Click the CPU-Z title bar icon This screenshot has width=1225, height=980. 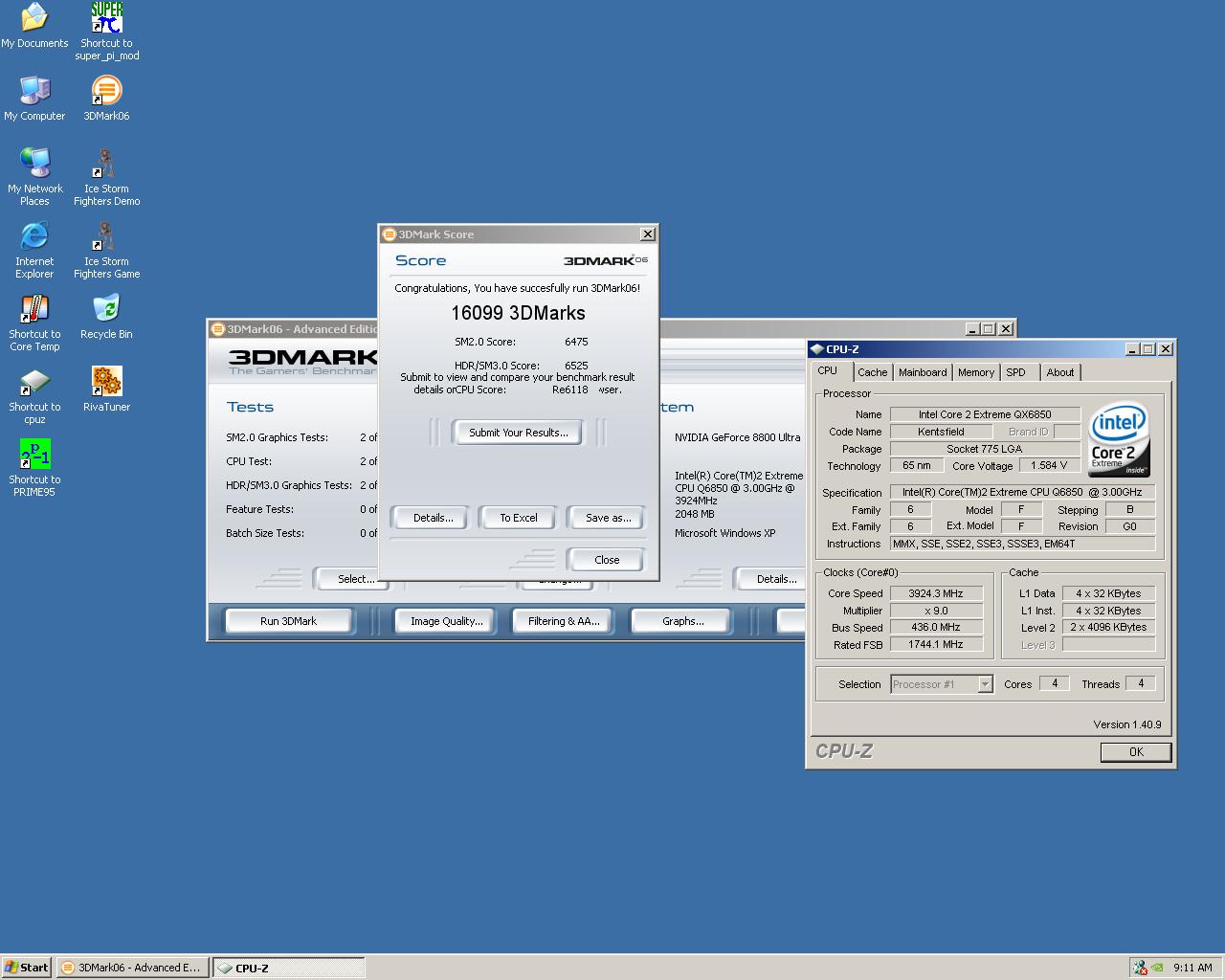tap(816, 349)
